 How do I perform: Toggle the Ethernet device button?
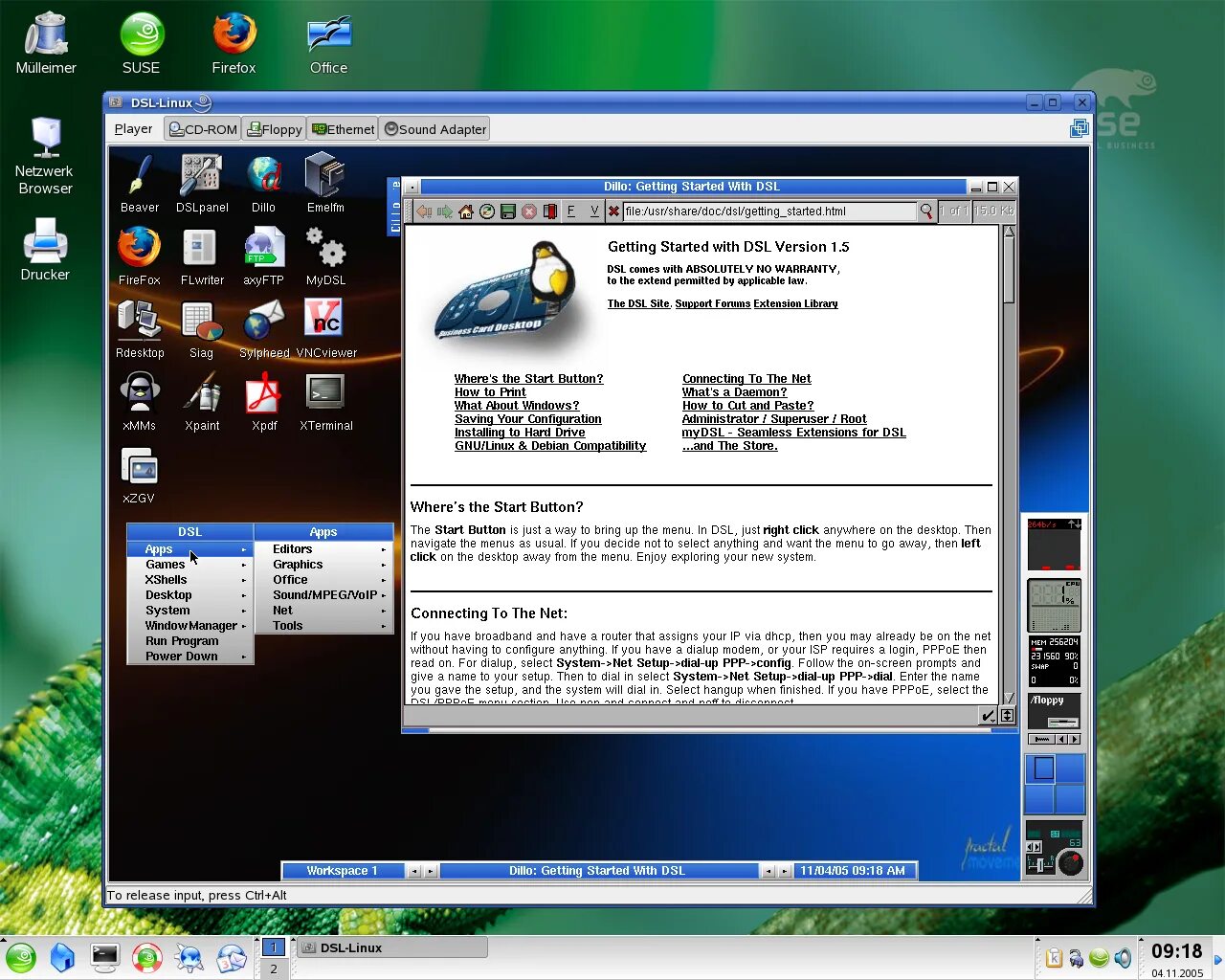coord(343,129)
